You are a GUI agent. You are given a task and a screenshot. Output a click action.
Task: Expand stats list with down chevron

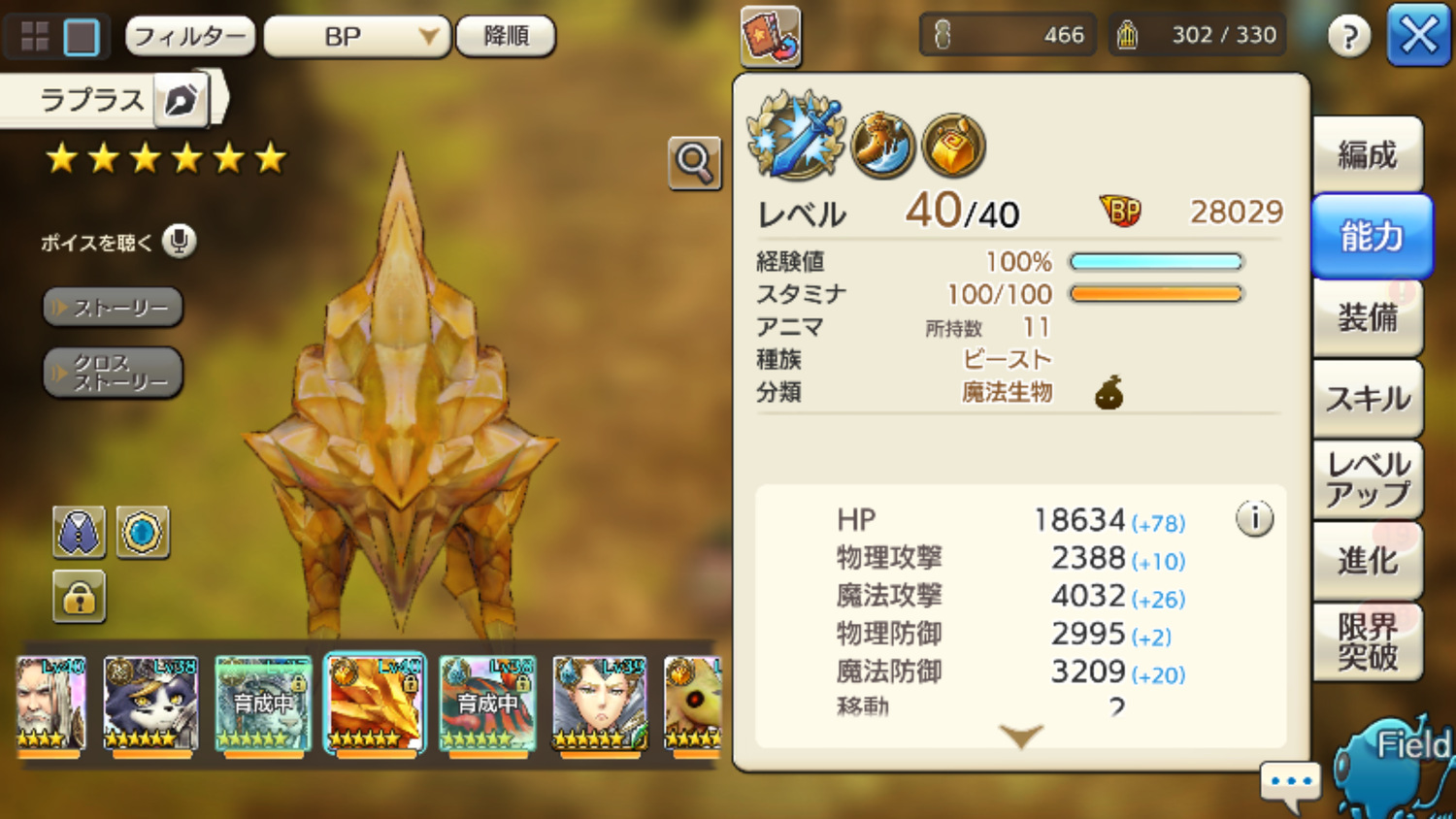click(x=1021, y=737)
